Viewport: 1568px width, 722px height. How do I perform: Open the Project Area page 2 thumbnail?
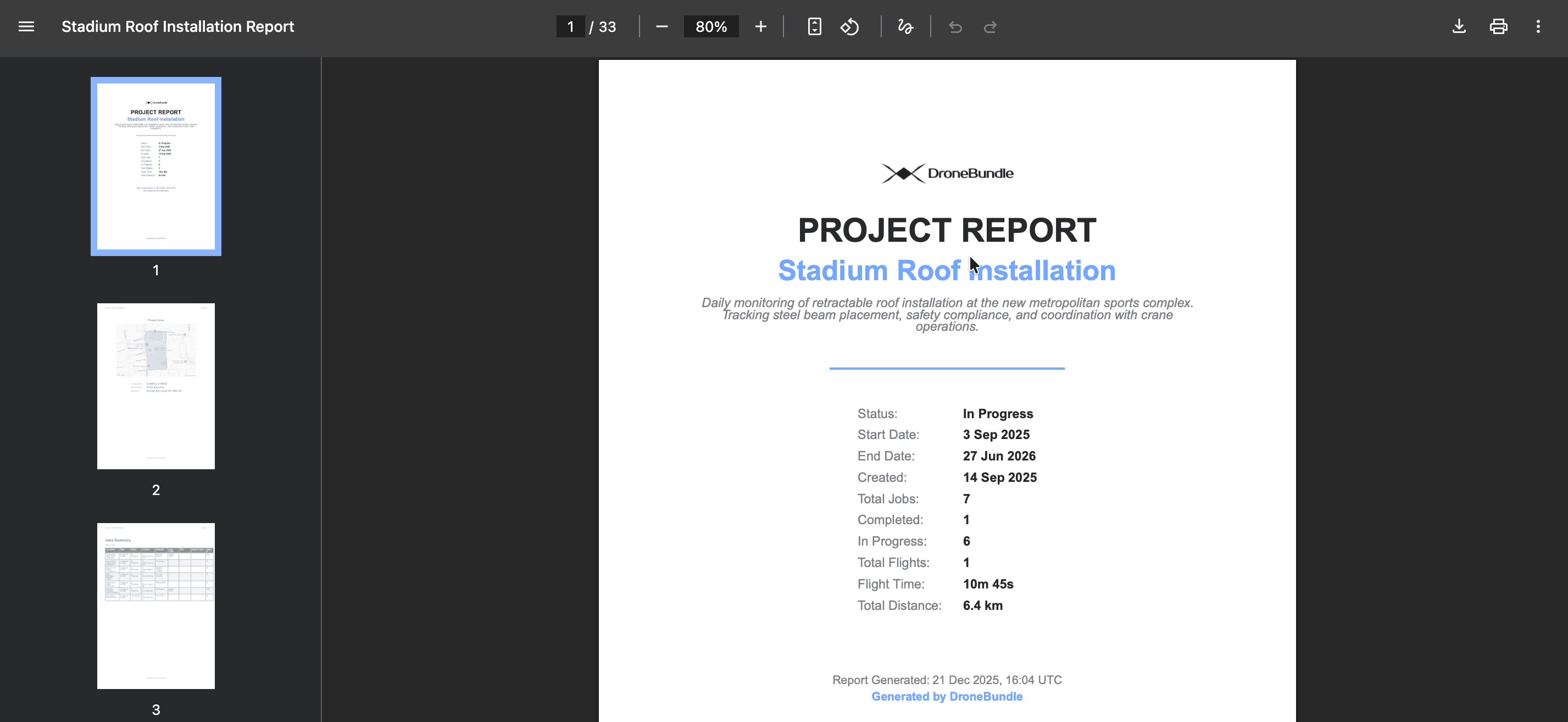pos(155,386)
